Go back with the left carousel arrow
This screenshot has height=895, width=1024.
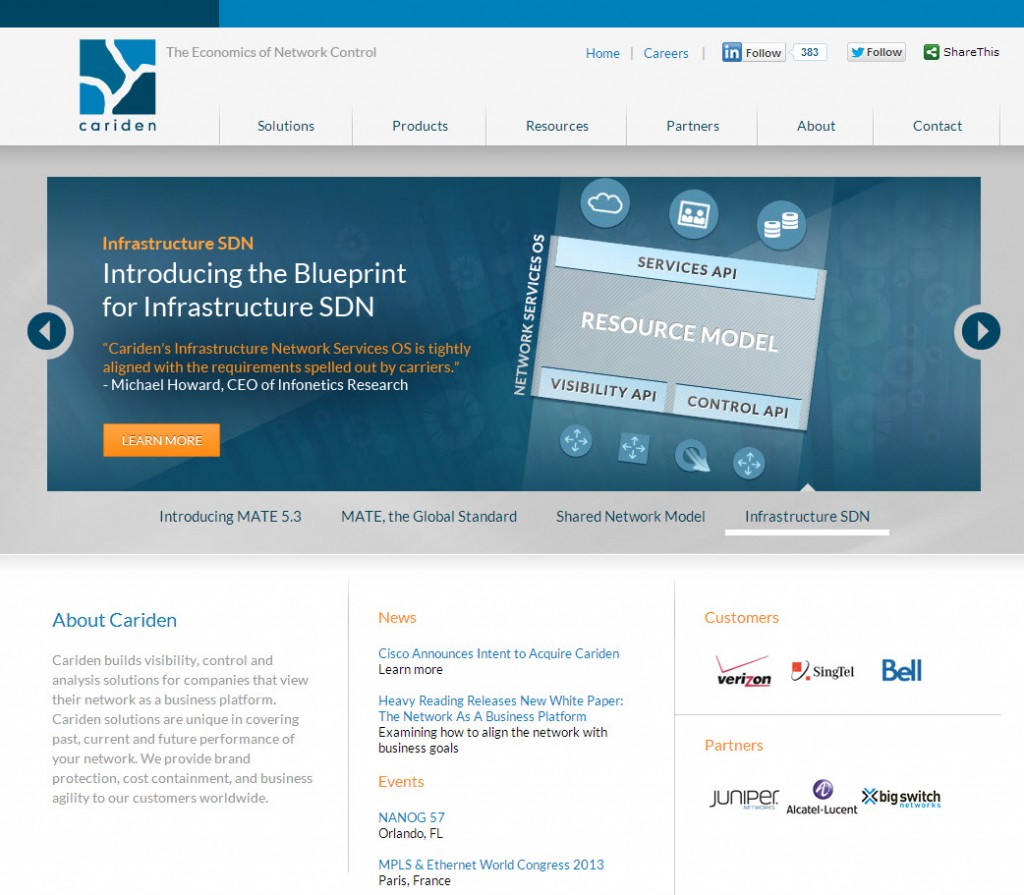point(47,331)
